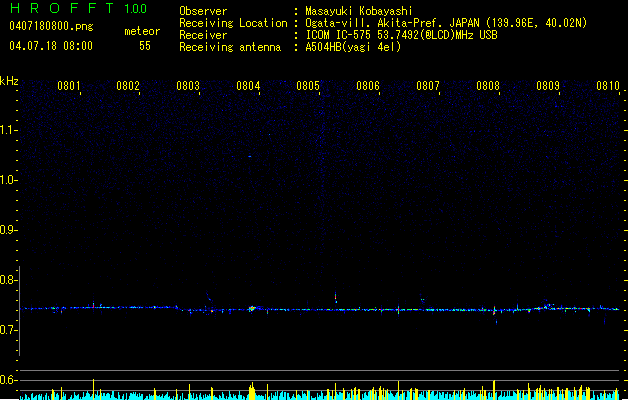Click the 0.8 kHz frequency label

pos(8,280)
